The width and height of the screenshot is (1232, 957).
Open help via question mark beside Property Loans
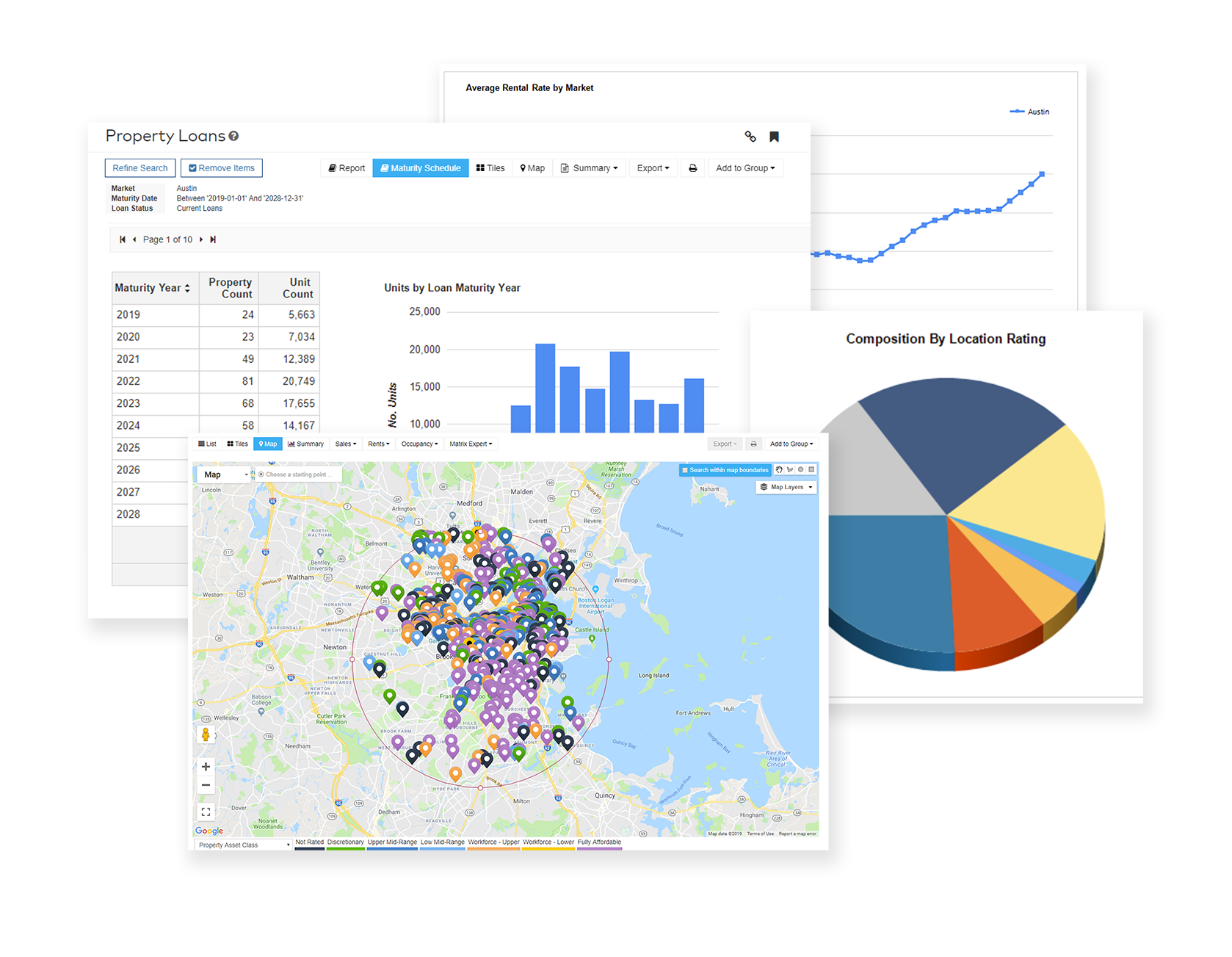click(233, 135)
